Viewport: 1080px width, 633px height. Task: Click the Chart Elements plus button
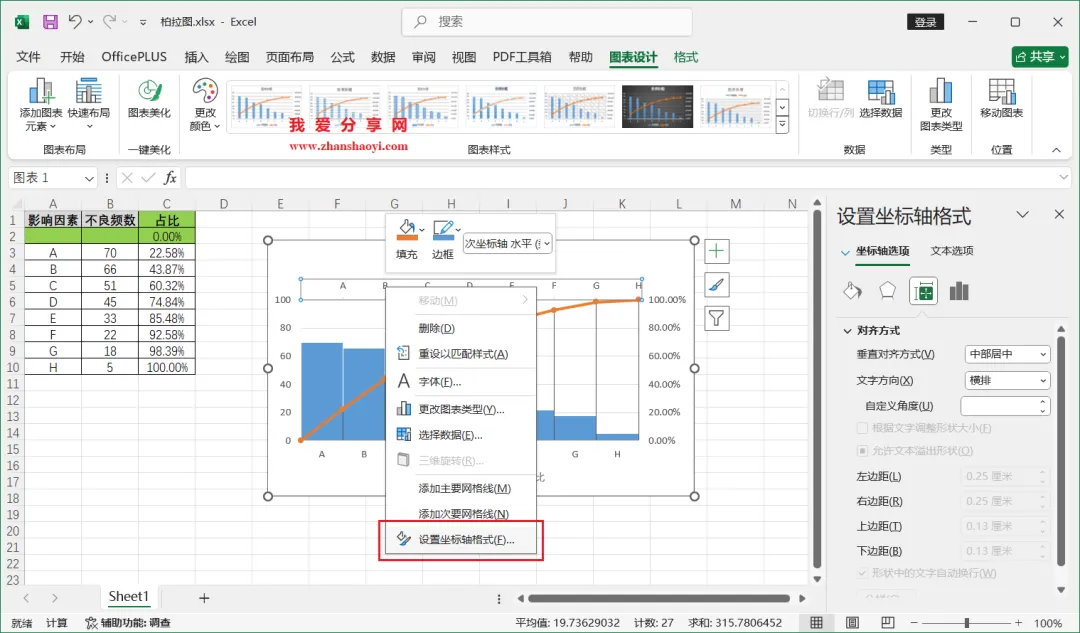716,251
